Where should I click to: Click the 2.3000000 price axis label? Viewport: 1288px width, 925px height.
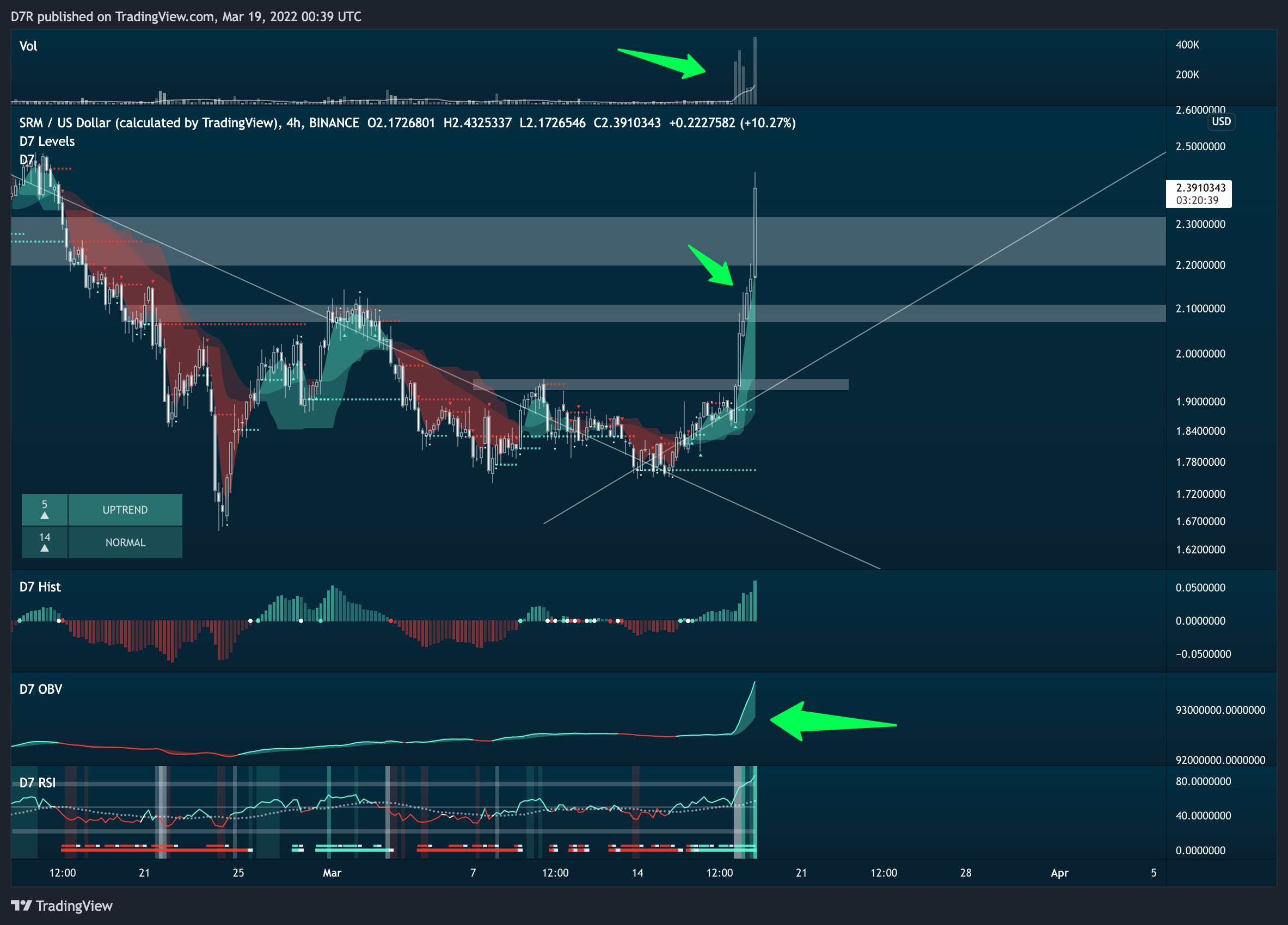(1200, 224)
